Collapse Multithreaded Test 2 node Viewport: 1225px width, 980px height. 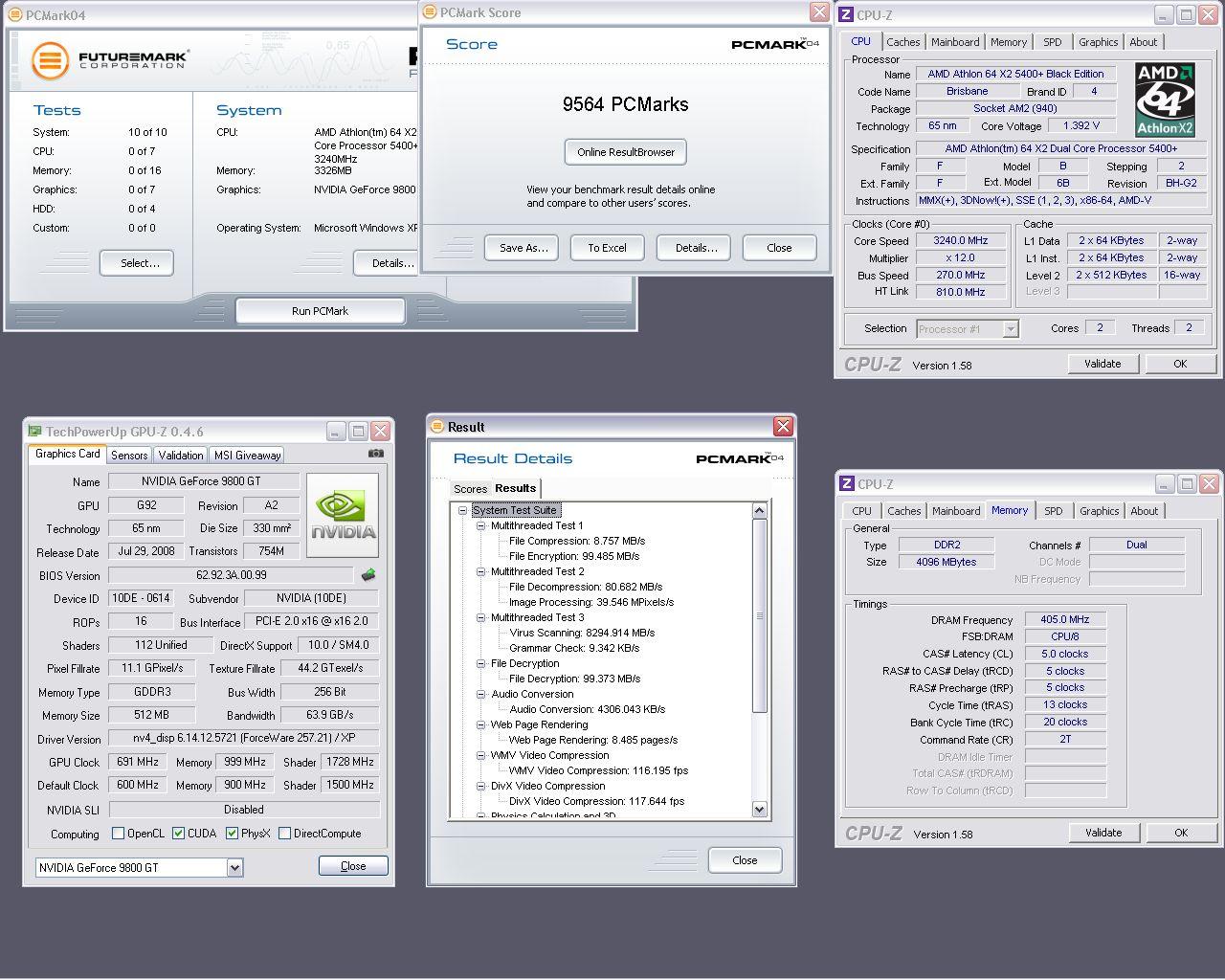[481, 571]
